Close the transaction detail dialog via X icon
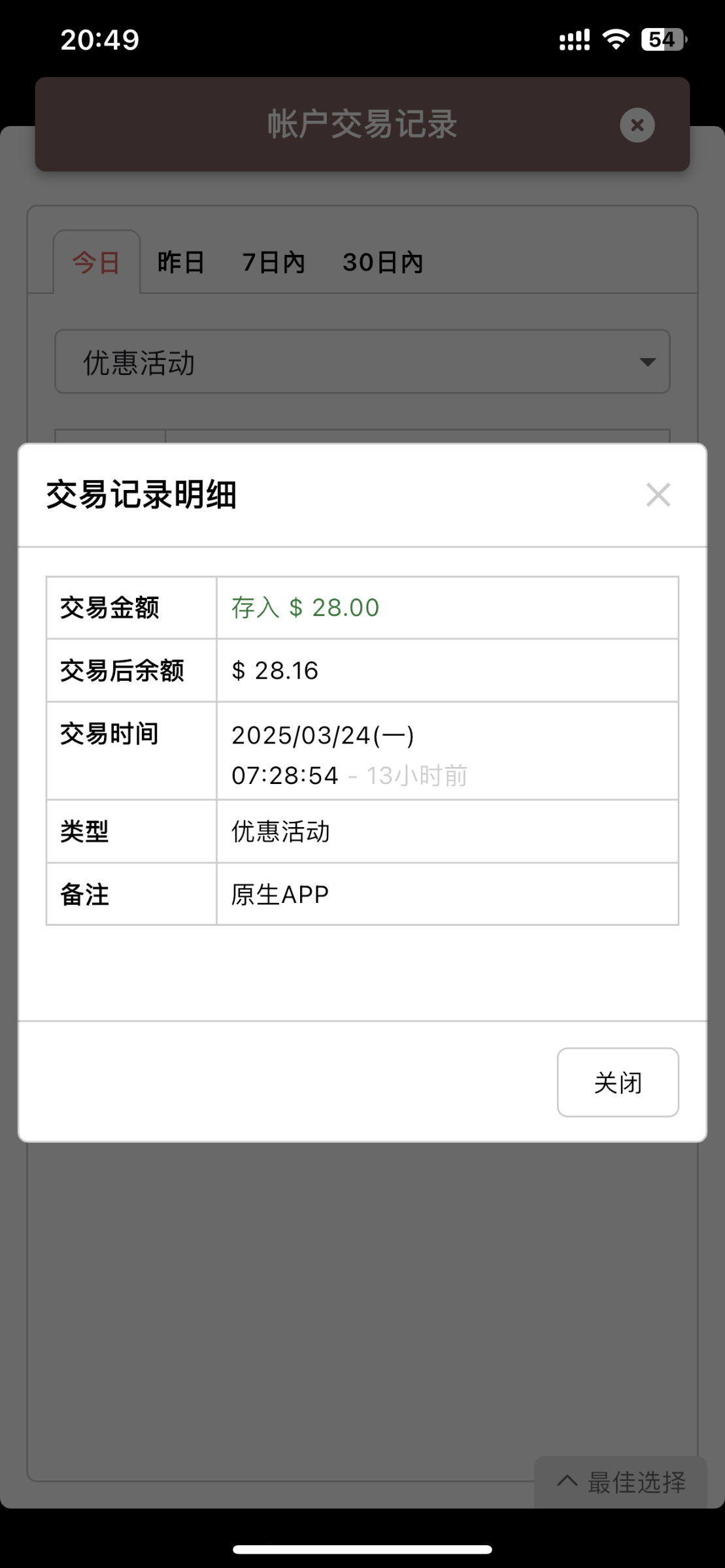Screen dimensions: 725x1568 click(x=658, y=495)
